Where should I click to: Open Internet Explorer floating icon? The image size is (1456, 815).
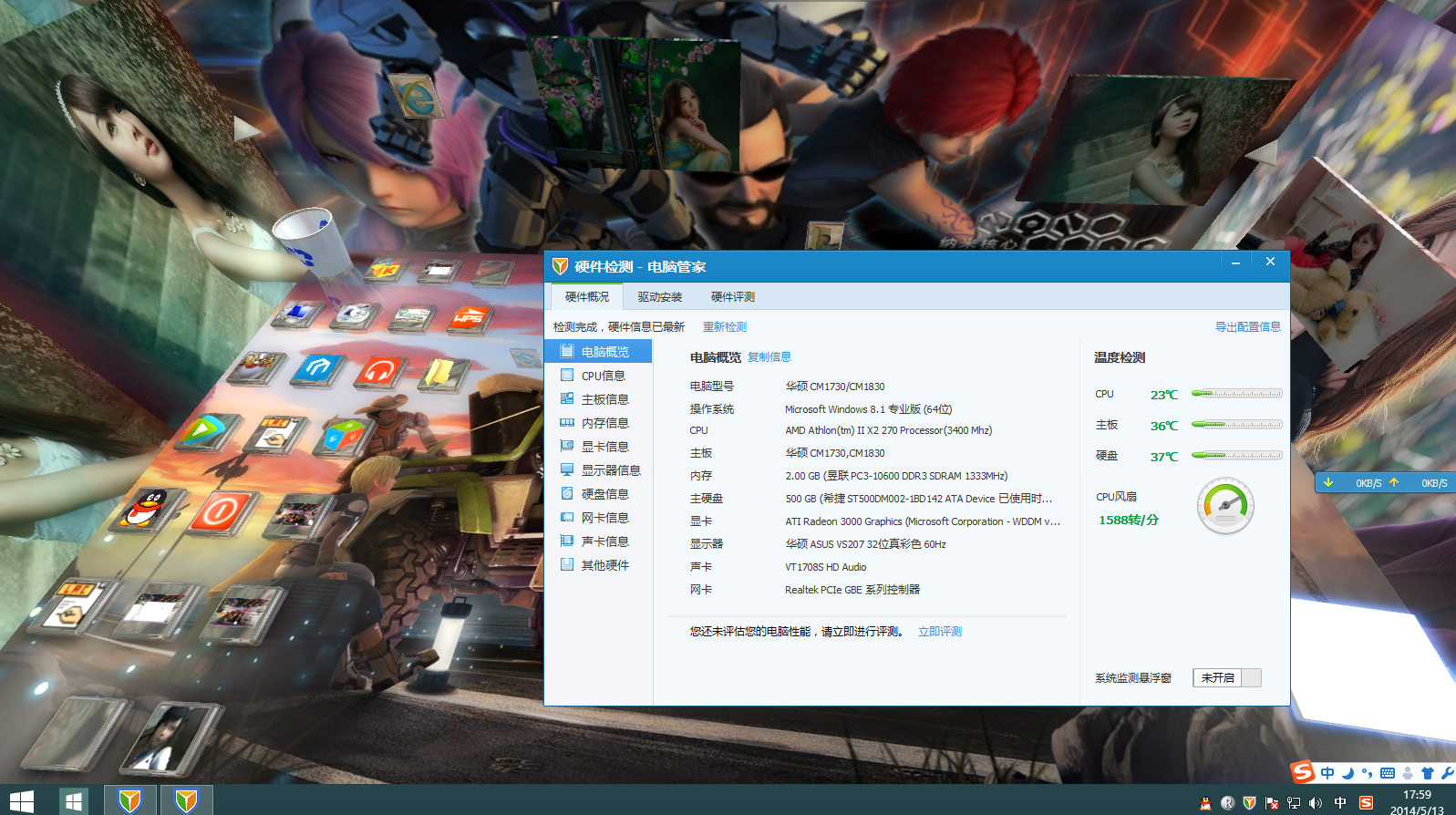(415, 97)
